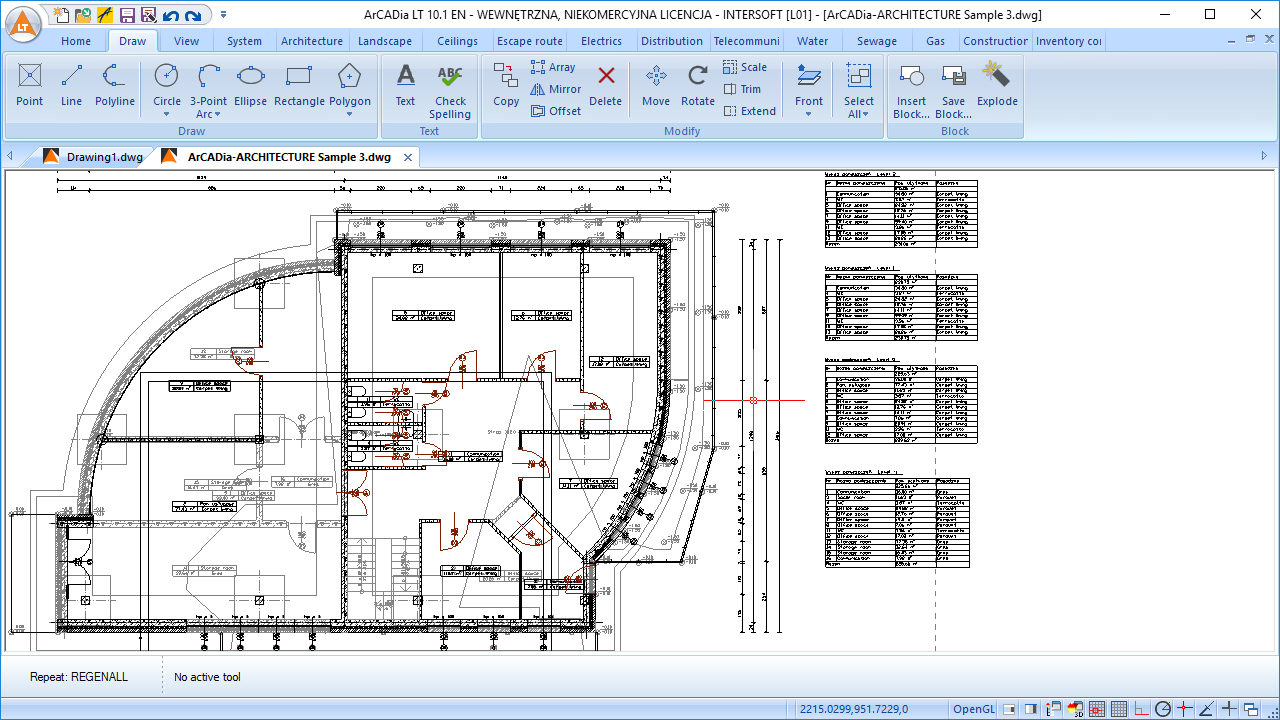Screen dimensions: 1280x720
Task: Toggle ortho mode in status bar
Action: click(1141, 709)
